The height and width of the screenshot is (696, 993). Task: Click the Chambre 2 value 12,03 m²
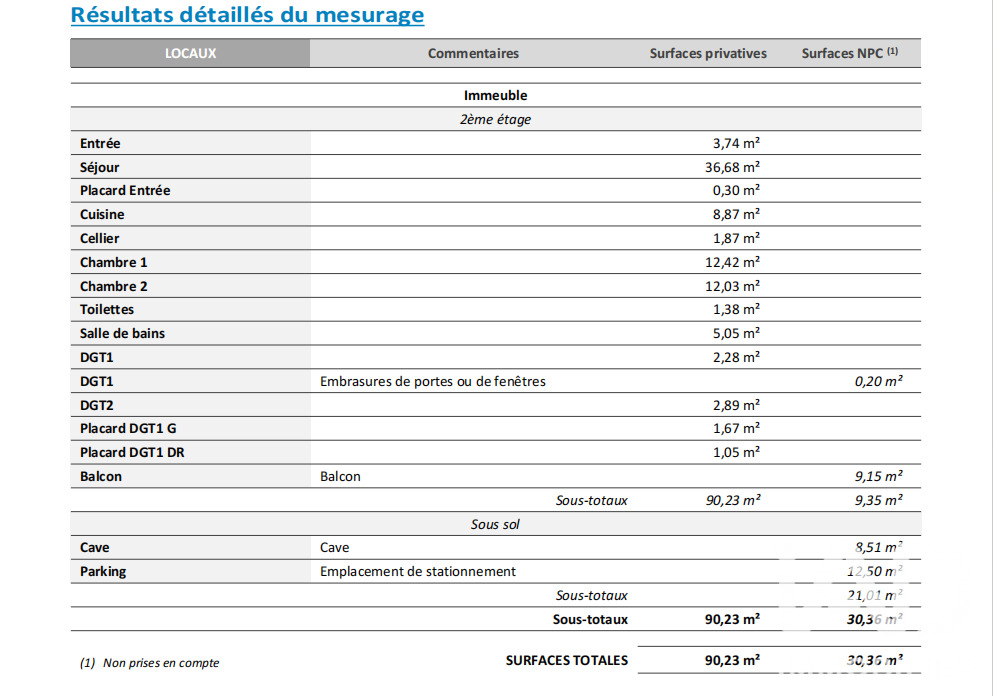(732, 286)
